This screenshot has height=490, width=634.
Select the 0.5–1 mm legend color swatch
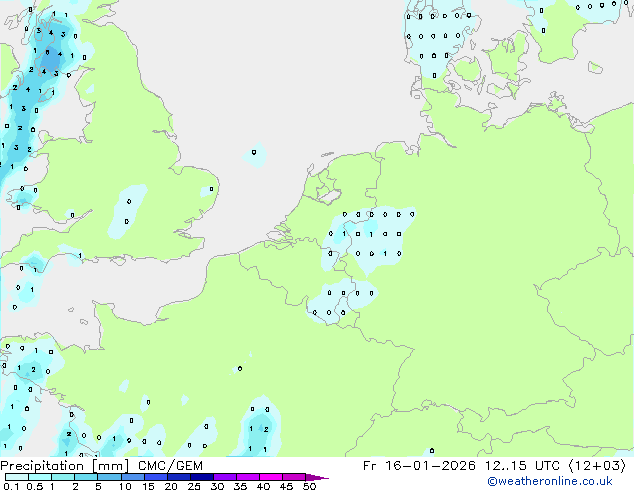coord(40,477)
